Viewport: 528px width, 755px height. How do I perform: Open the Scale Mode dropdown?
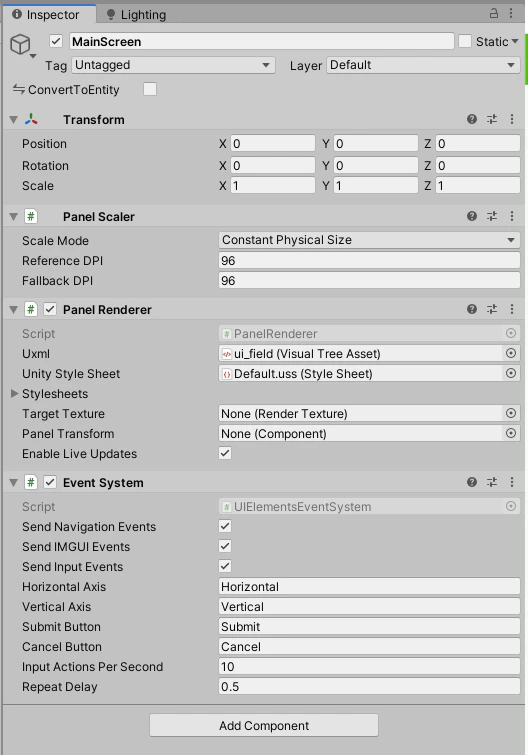pos(369,240)
